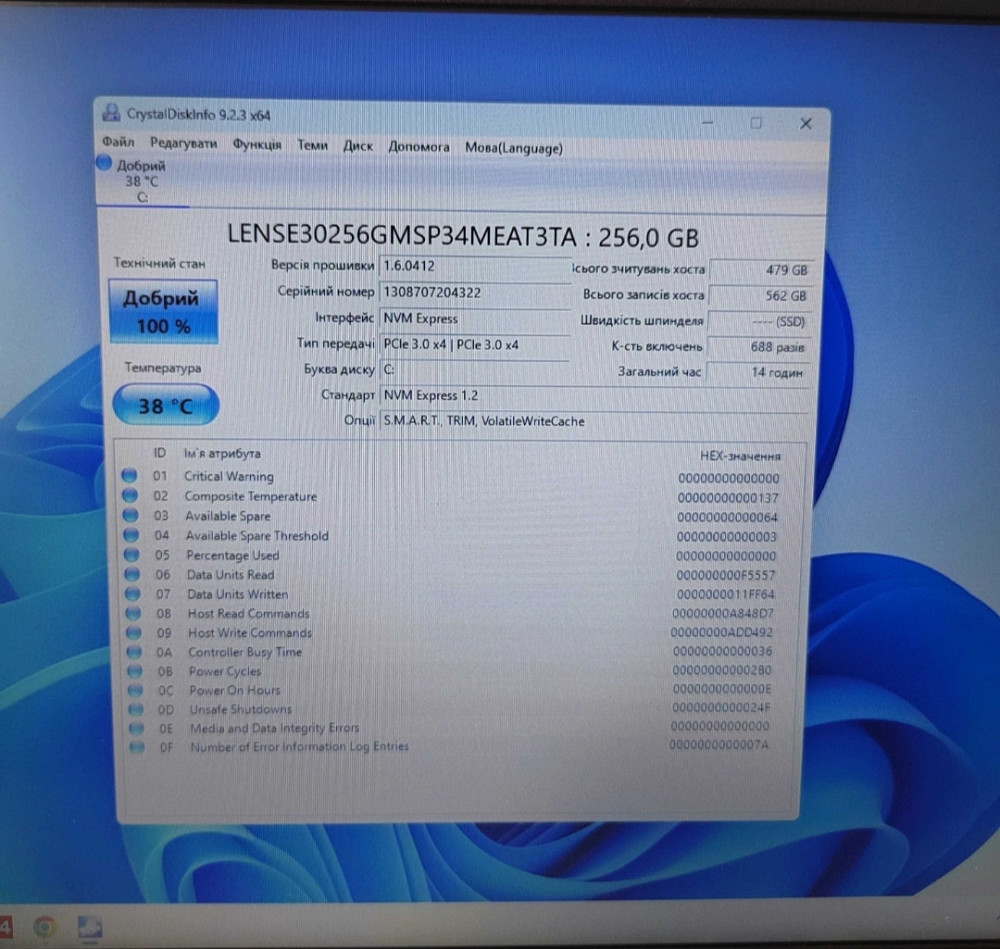Click the blue status dot beside Available Spare

pos(130,516)
